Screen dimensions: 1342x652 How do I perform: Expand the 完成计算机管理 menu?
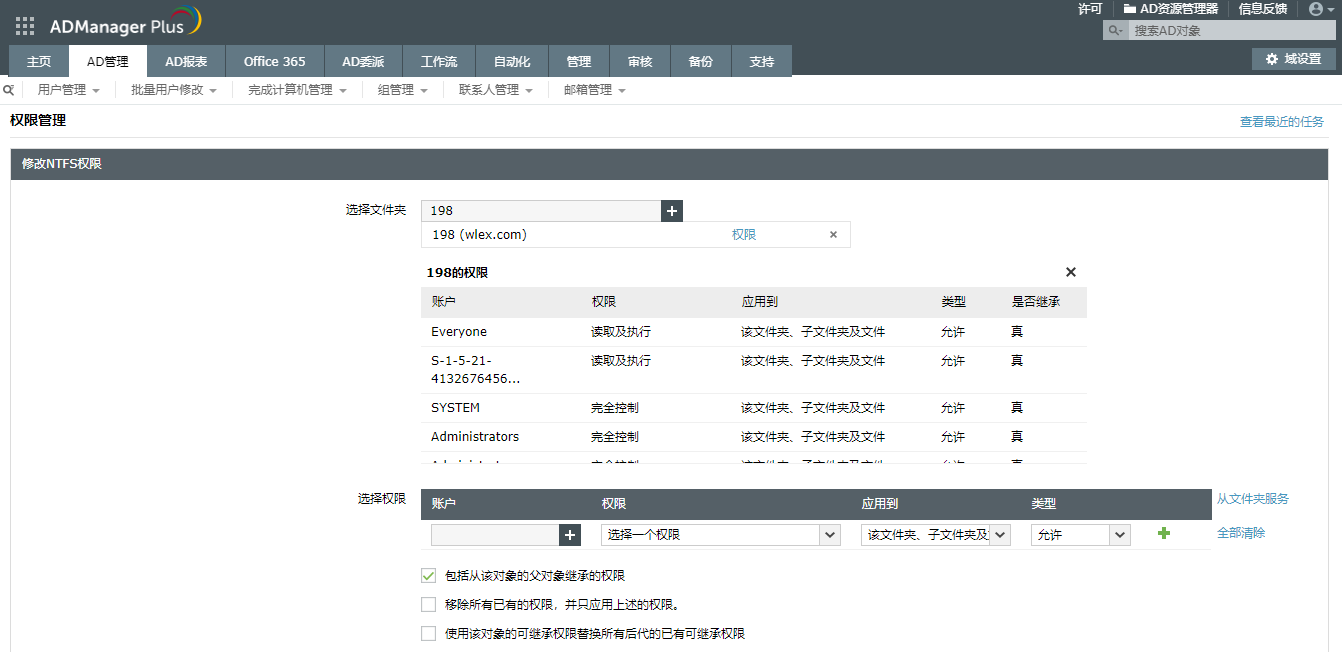point(297,90)
